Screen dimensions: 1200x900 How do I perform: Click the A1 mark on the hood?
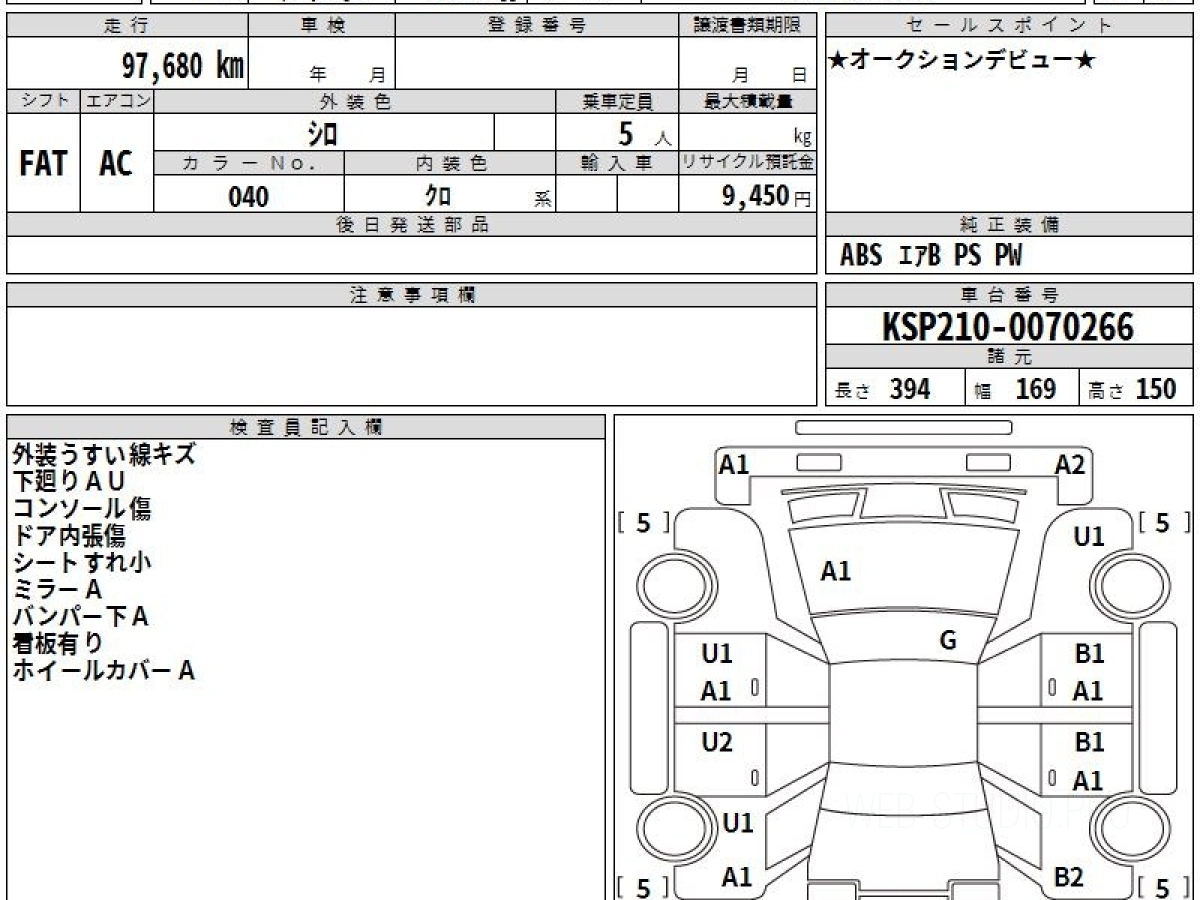835,571
